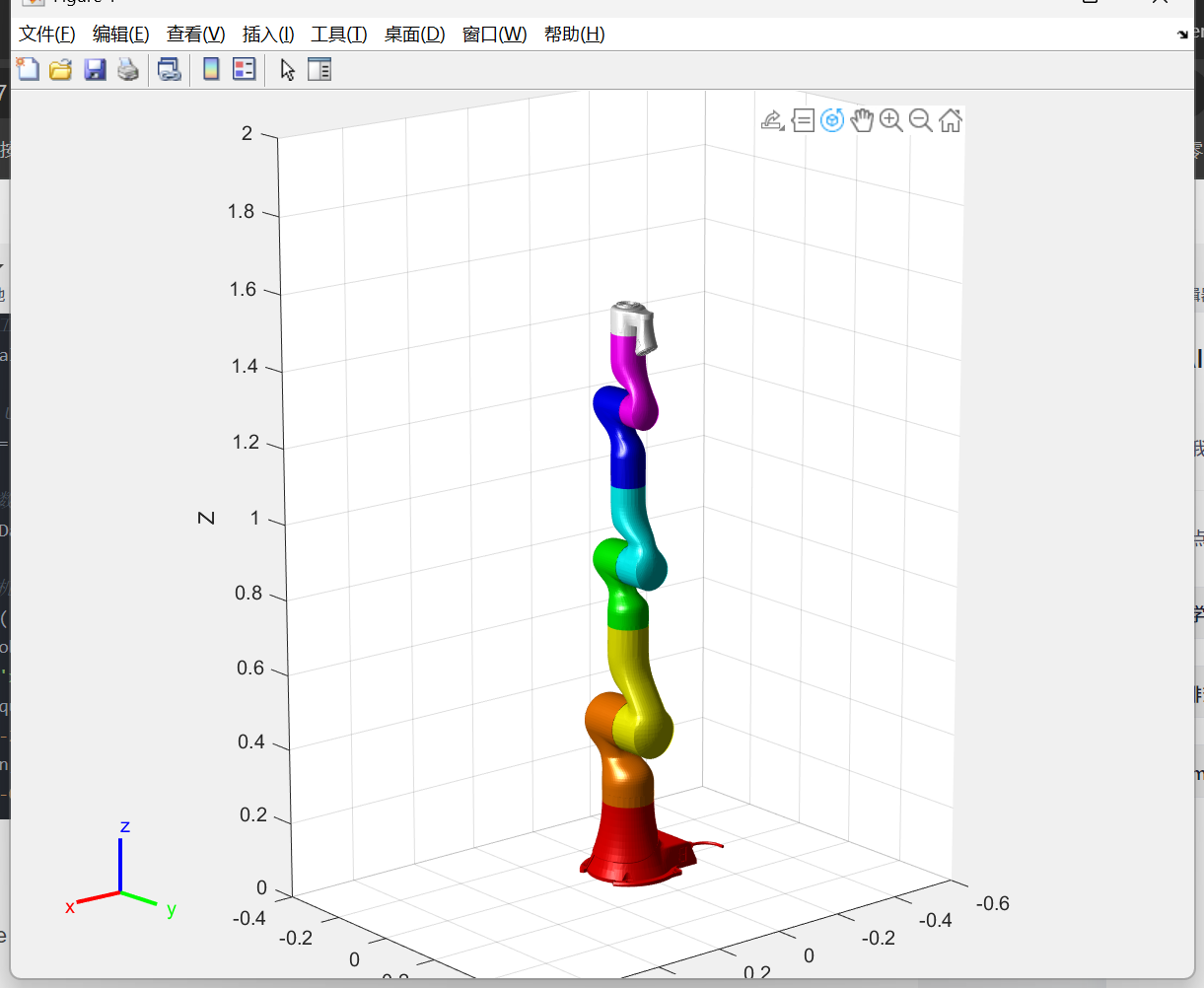Select the Zoom Out magnifier tool
This screenshot has width=1204, height=988.
pyautogui.click(x=921, y=120)
